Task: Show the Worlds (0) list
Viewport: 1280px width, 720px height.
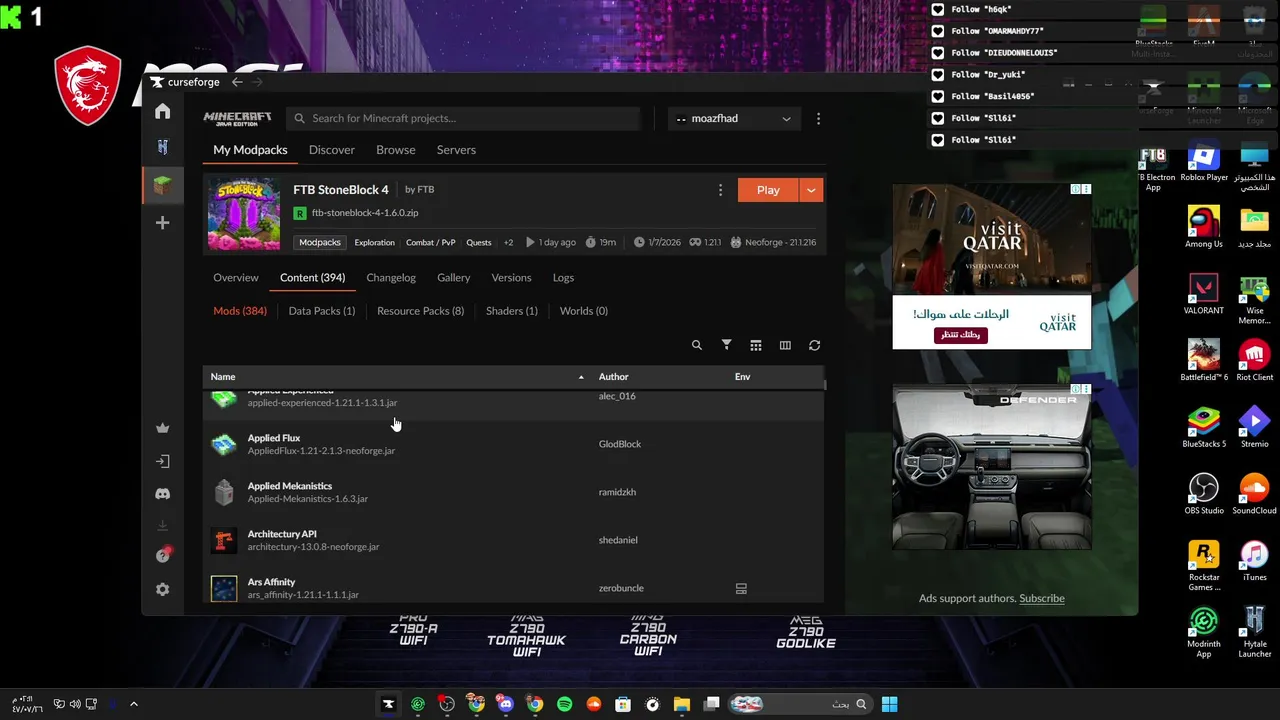Action: [584, 311]
